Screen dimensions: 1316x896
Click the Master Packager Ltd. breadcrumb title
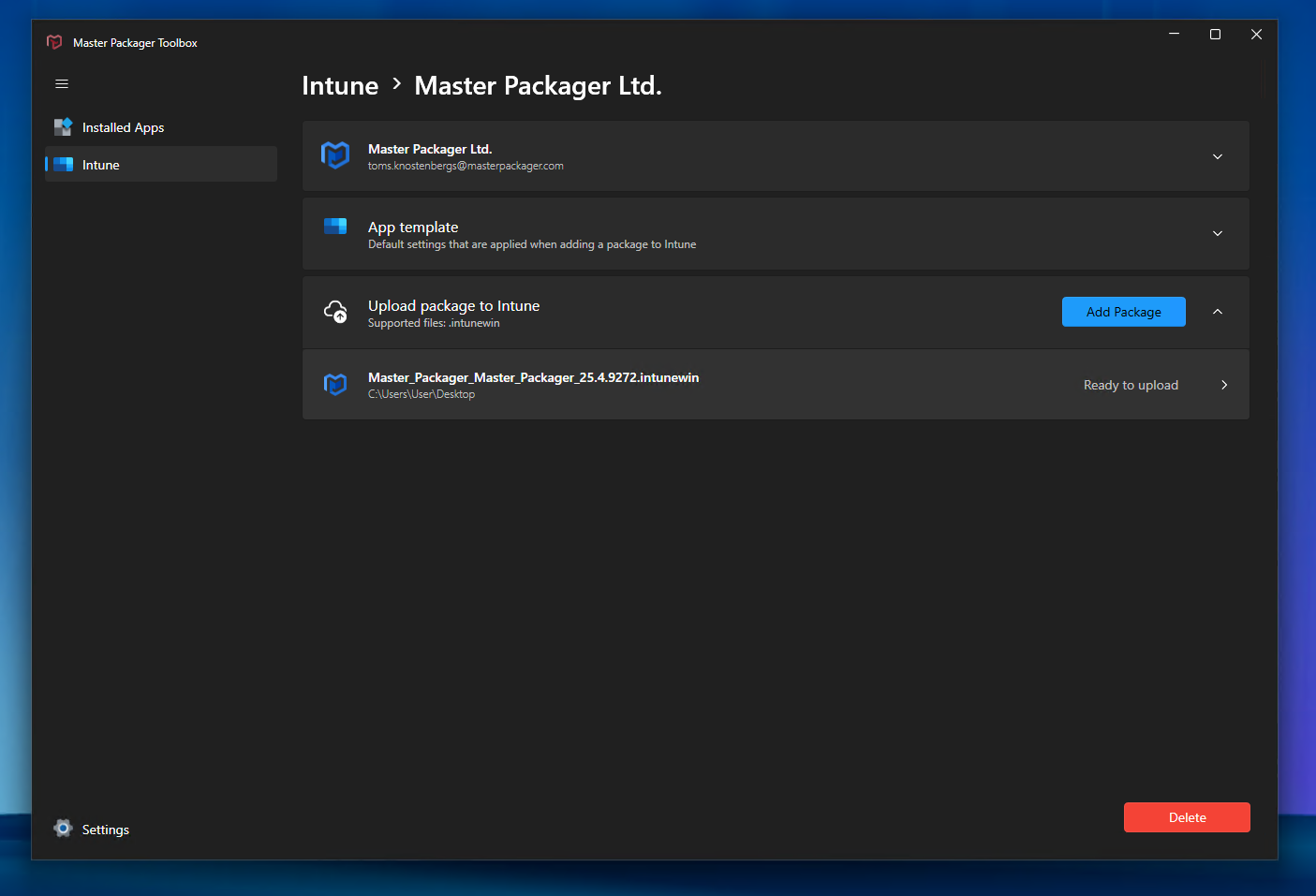538,86
